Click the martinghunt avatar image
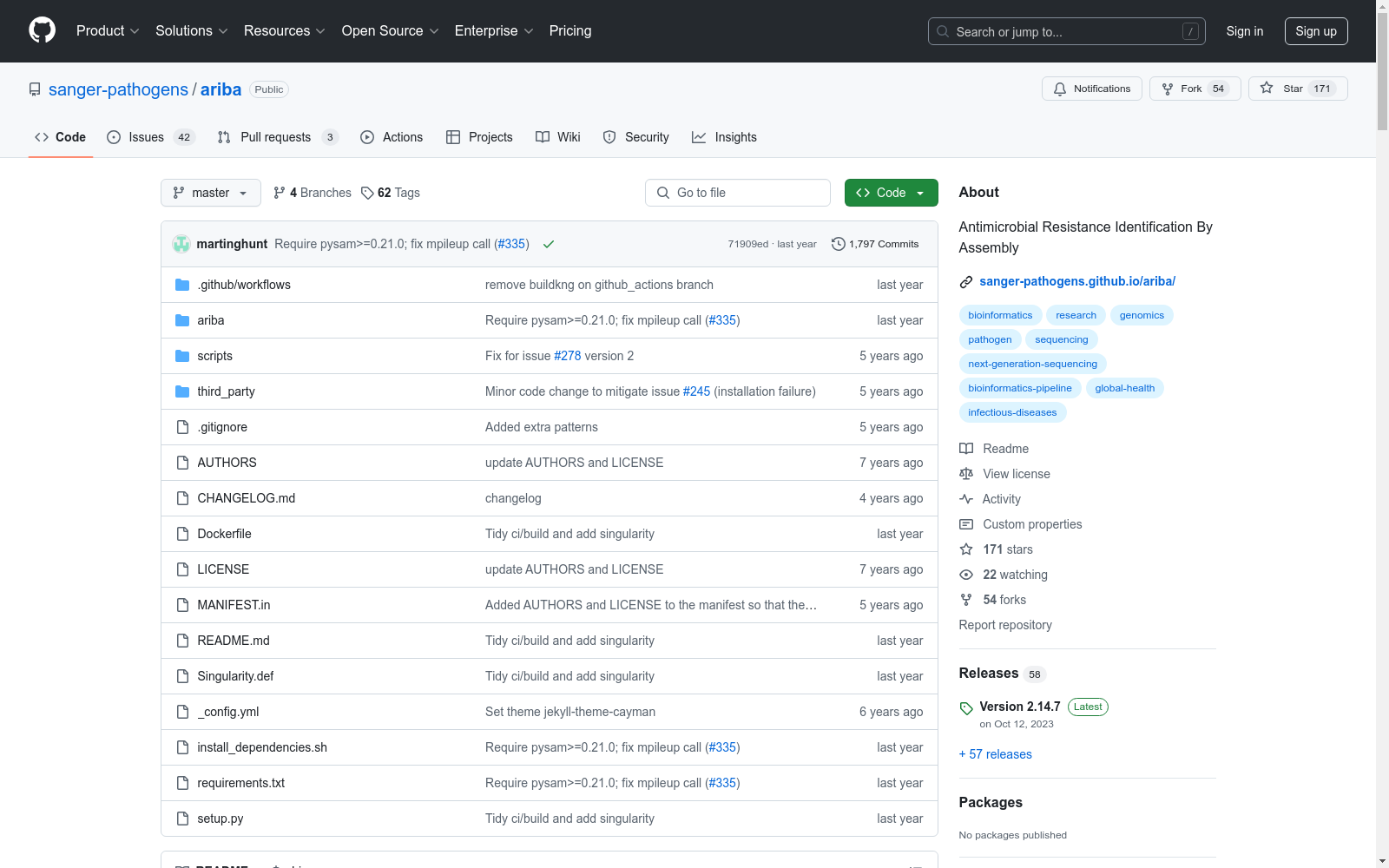 click(181, 244)
